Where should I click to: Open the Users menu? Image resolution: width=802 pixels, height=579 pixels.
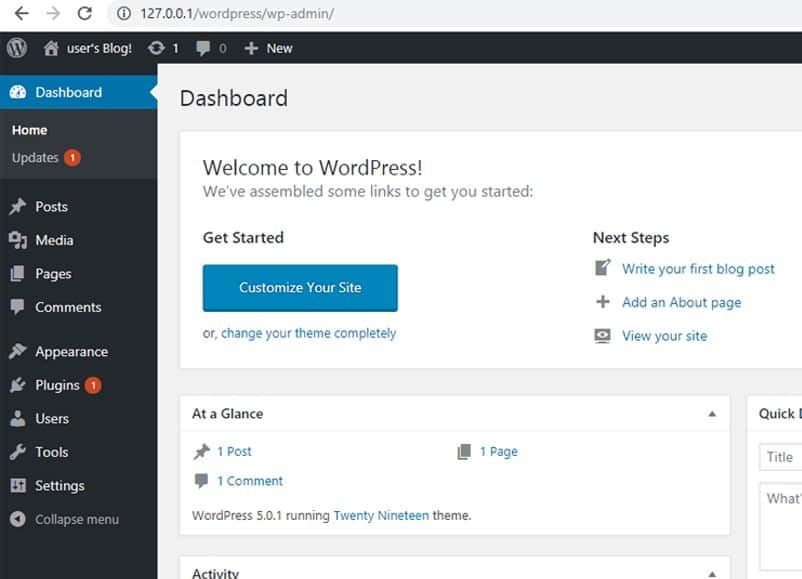tap(52, 418)
